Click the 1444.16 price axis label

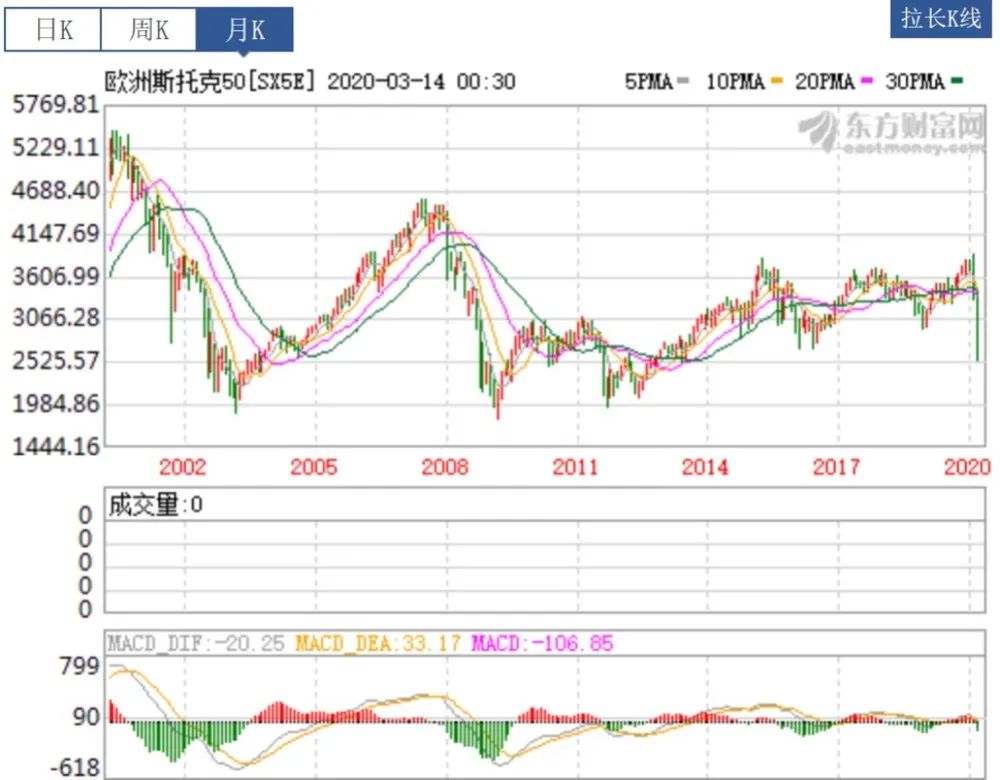pos(56,446)
